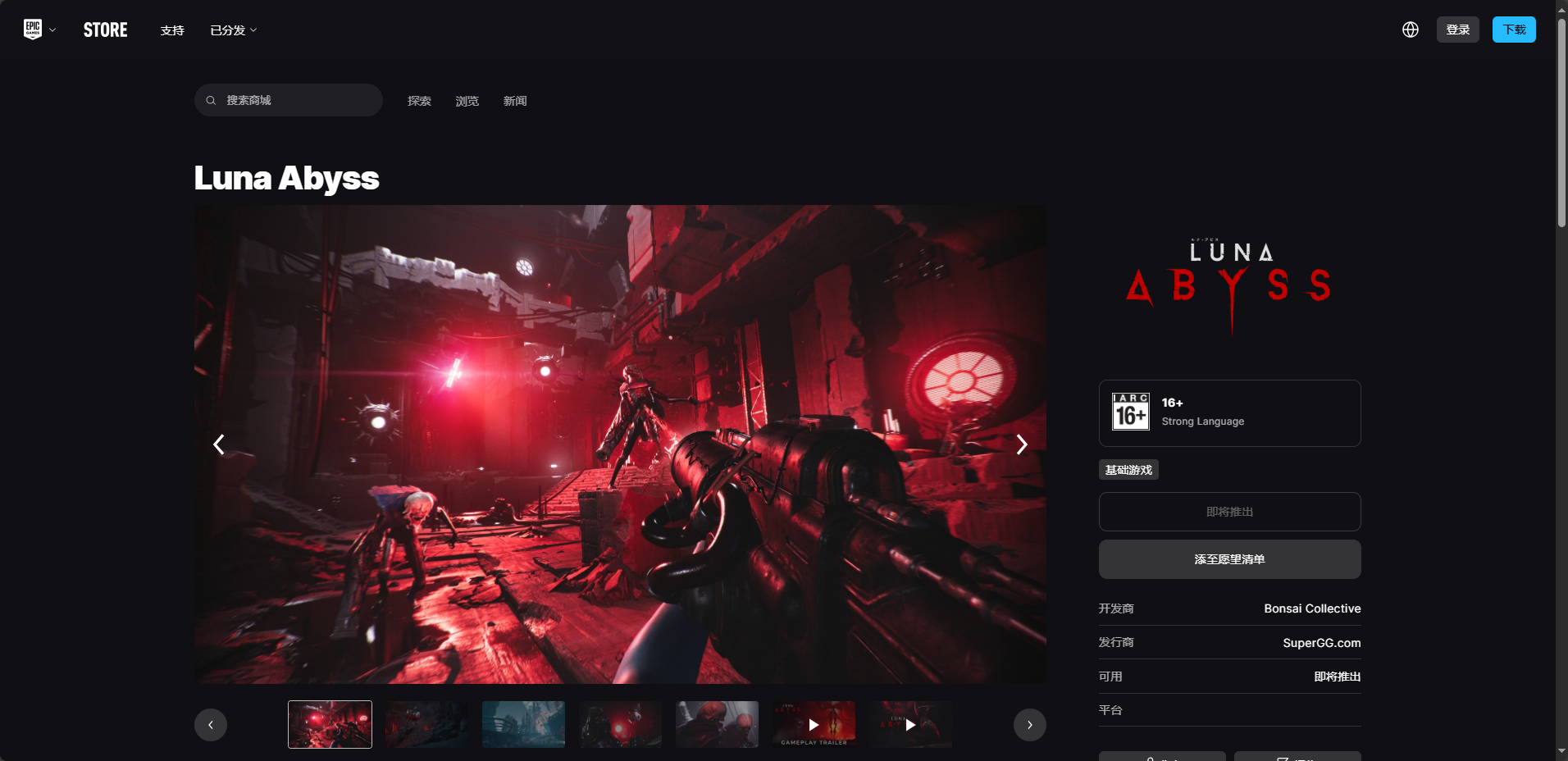Click the IARC 16+ rating badge
Screen dimensions: 1568x761
pos(1130,412)
